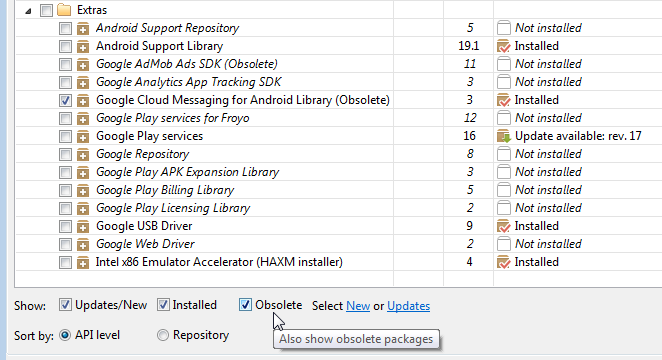The image size is (662, 360).
Task: Click the not installed icon for Google Repository
Action: 504,154
